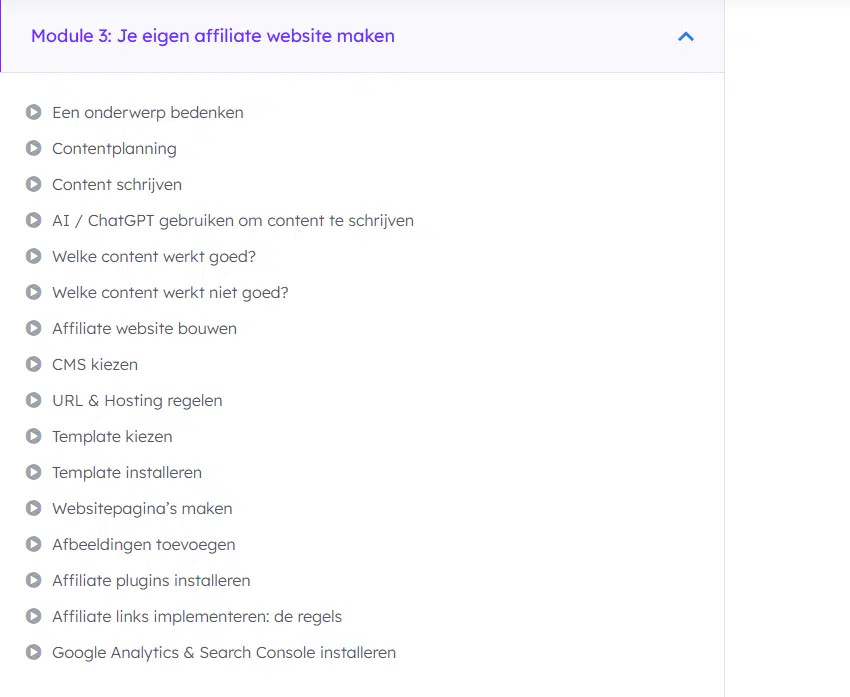The width and height of the screenshot is (850, 697).
Task: Click play icon next to Contentplanning
Action: pos(34,148)
